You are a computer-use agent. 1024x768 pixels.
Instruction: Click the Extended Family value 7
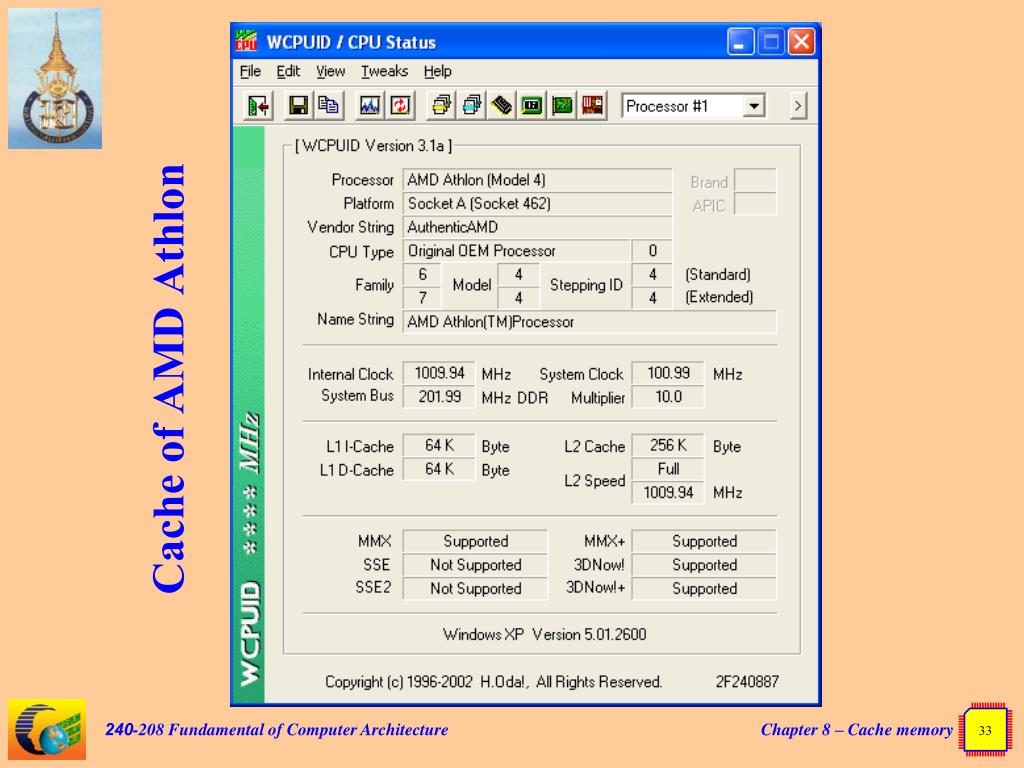click(423, 298)
